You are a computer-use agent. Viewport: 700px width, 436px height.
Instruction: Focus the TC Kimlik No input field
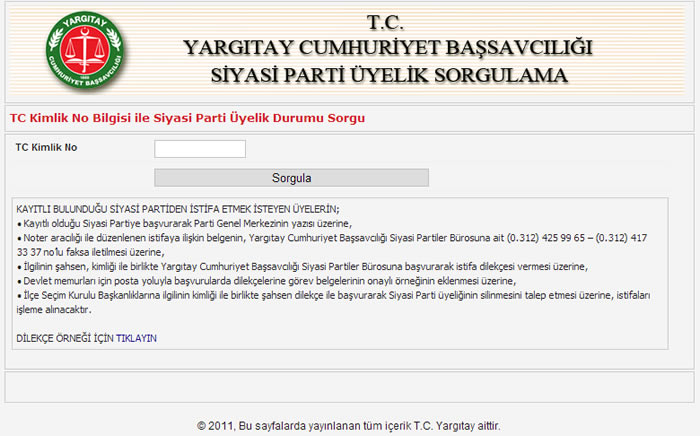point(200,149)
